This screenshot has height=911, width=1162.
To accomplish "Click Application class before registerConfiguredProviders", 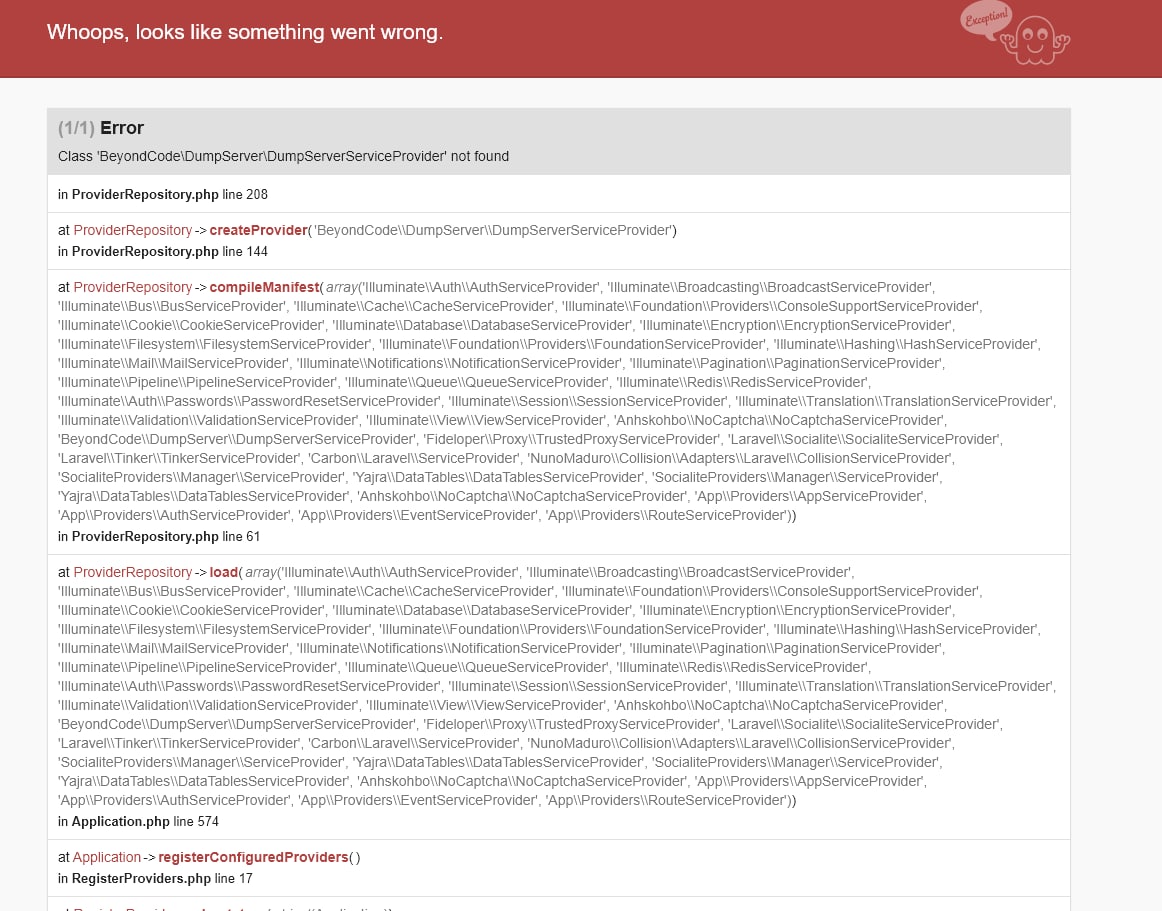I will (x=107, y=857).
